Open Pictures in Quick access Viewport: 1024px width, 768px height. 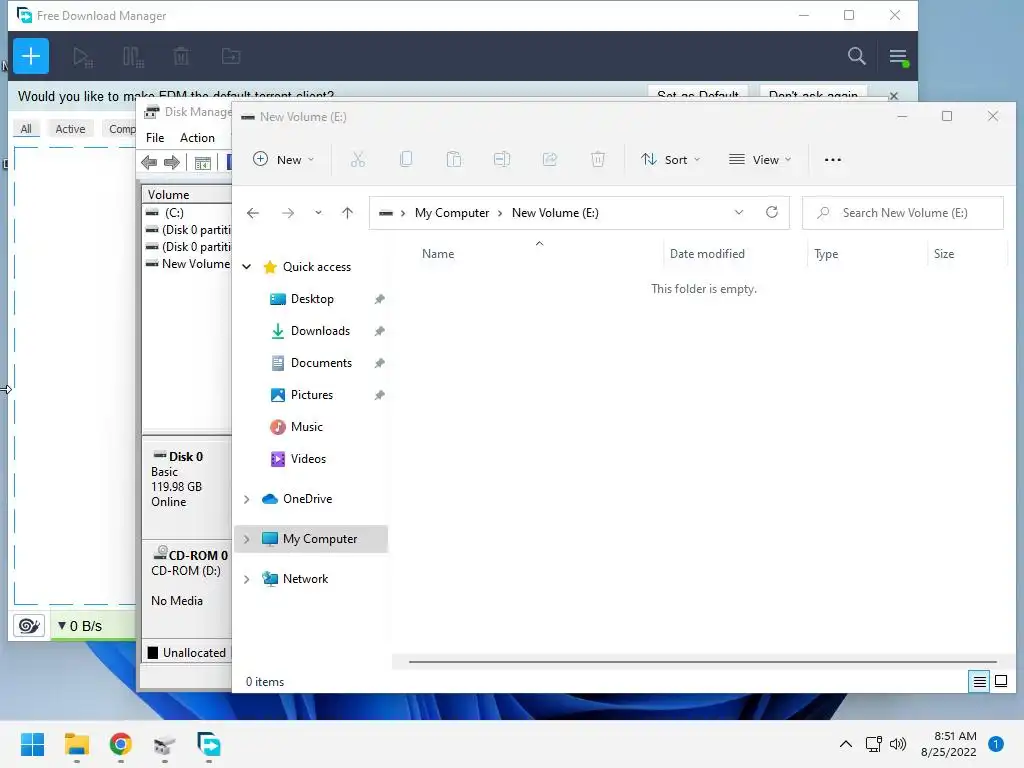[312, 395]
